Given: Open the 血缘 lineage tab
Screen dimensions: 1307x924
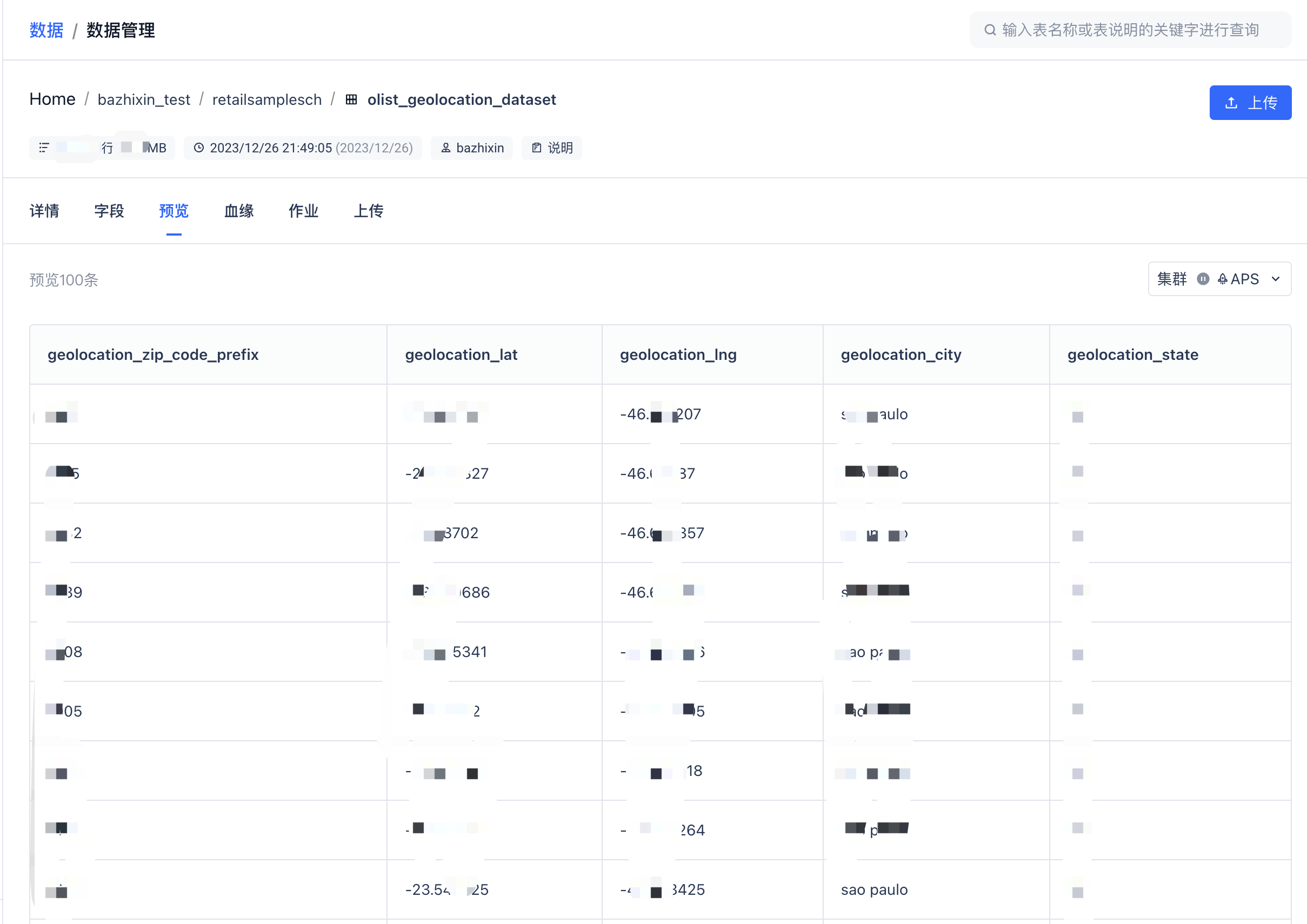Looking at the screenshot, I should pos(239,211).
